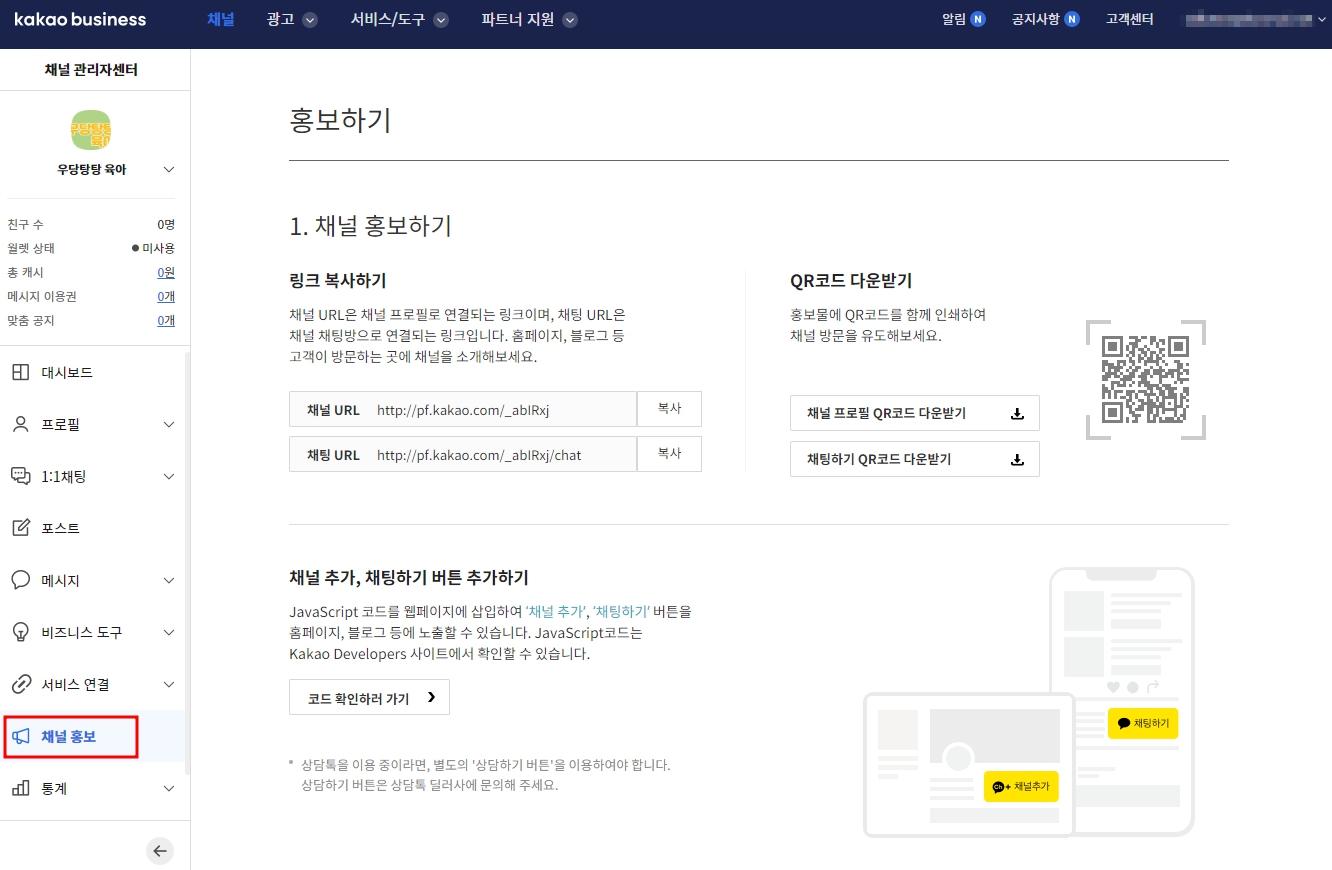This screenshot has height=870, width=1332.
Task: Click the 채팅 URL text field
Action: [463, 454]
